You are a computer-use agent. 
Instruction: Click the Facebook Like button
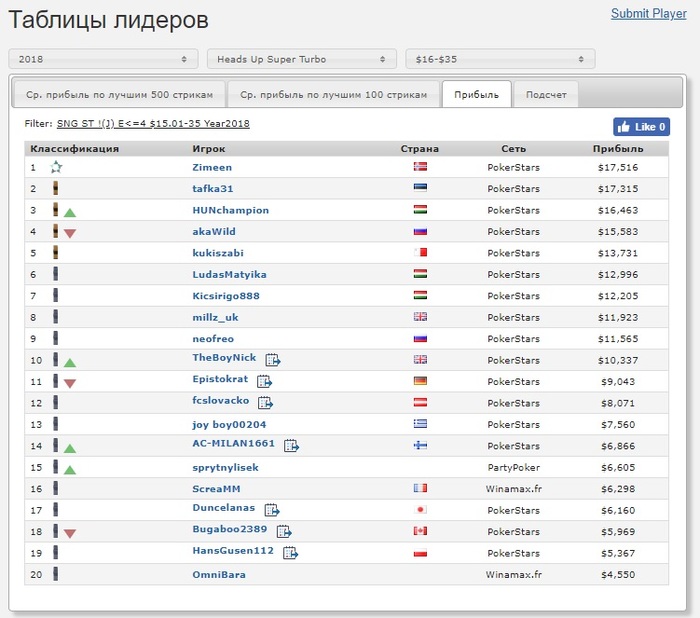[x=642, y=127]
